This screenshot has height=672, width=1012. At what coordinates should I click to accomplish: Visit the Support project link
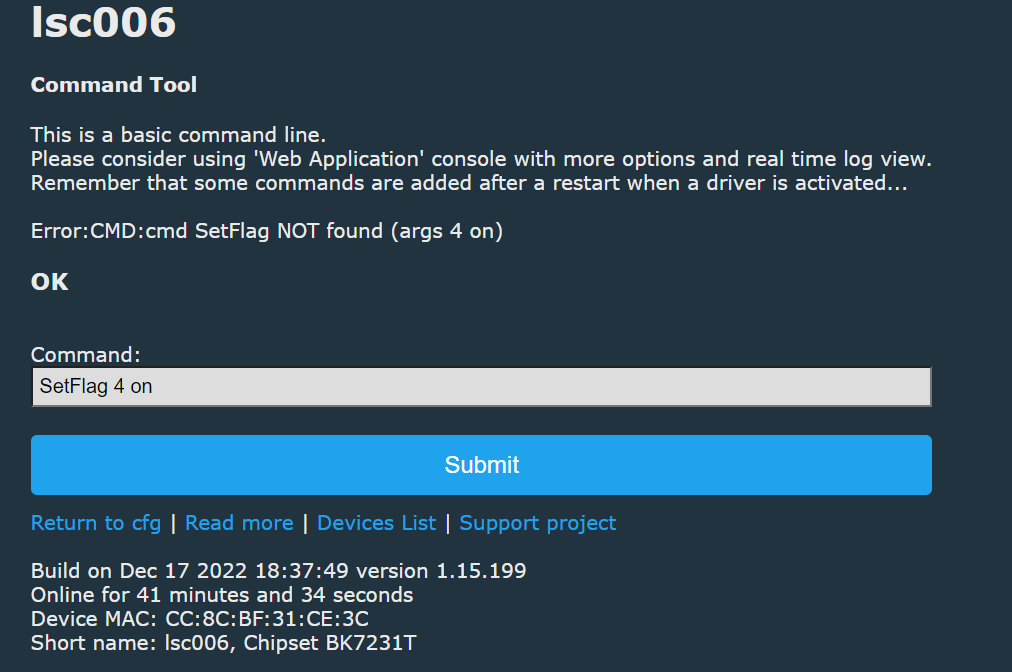(537, 523)
